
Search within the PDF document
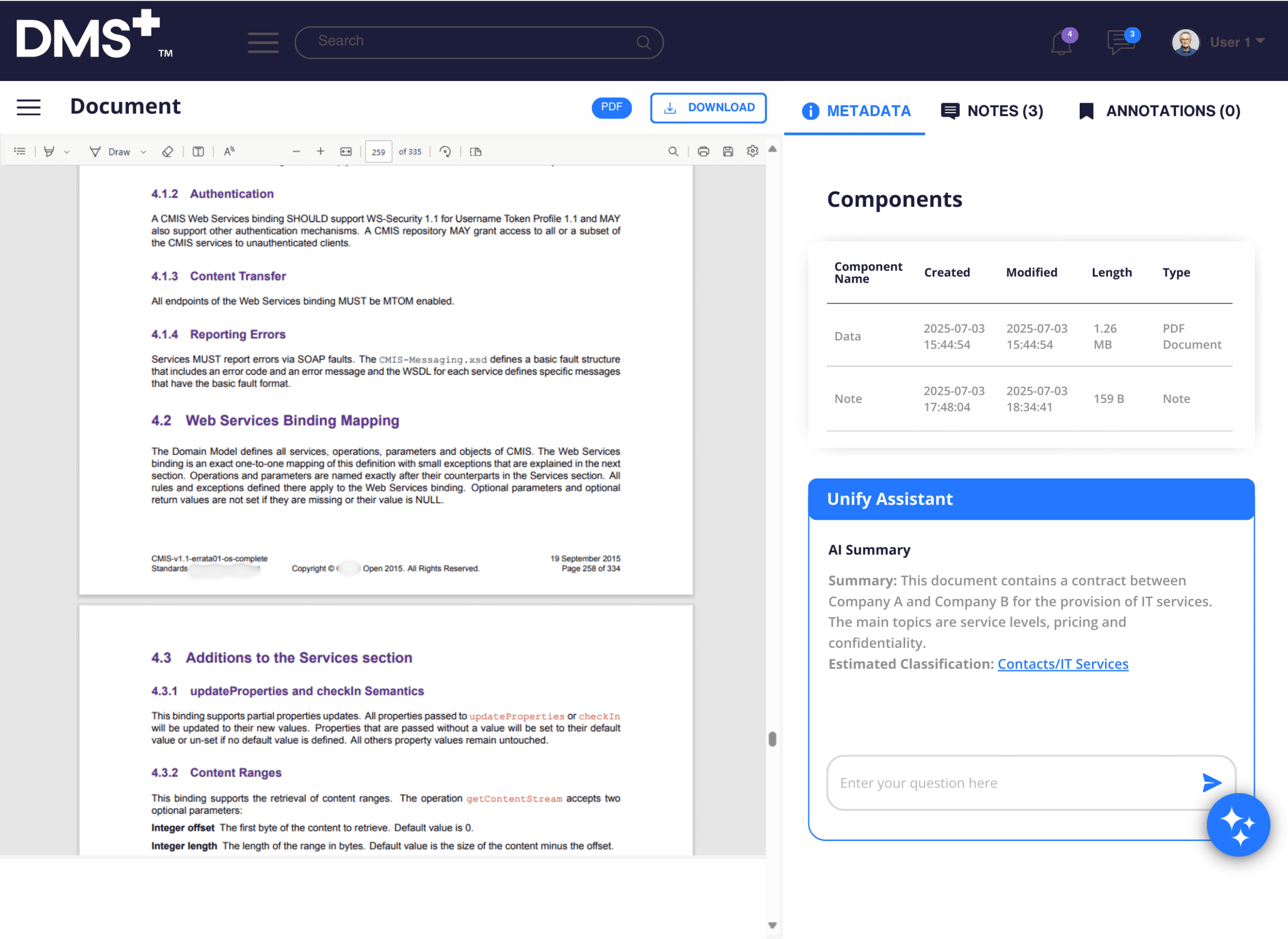pyautogui.click(x=673, y=151)
